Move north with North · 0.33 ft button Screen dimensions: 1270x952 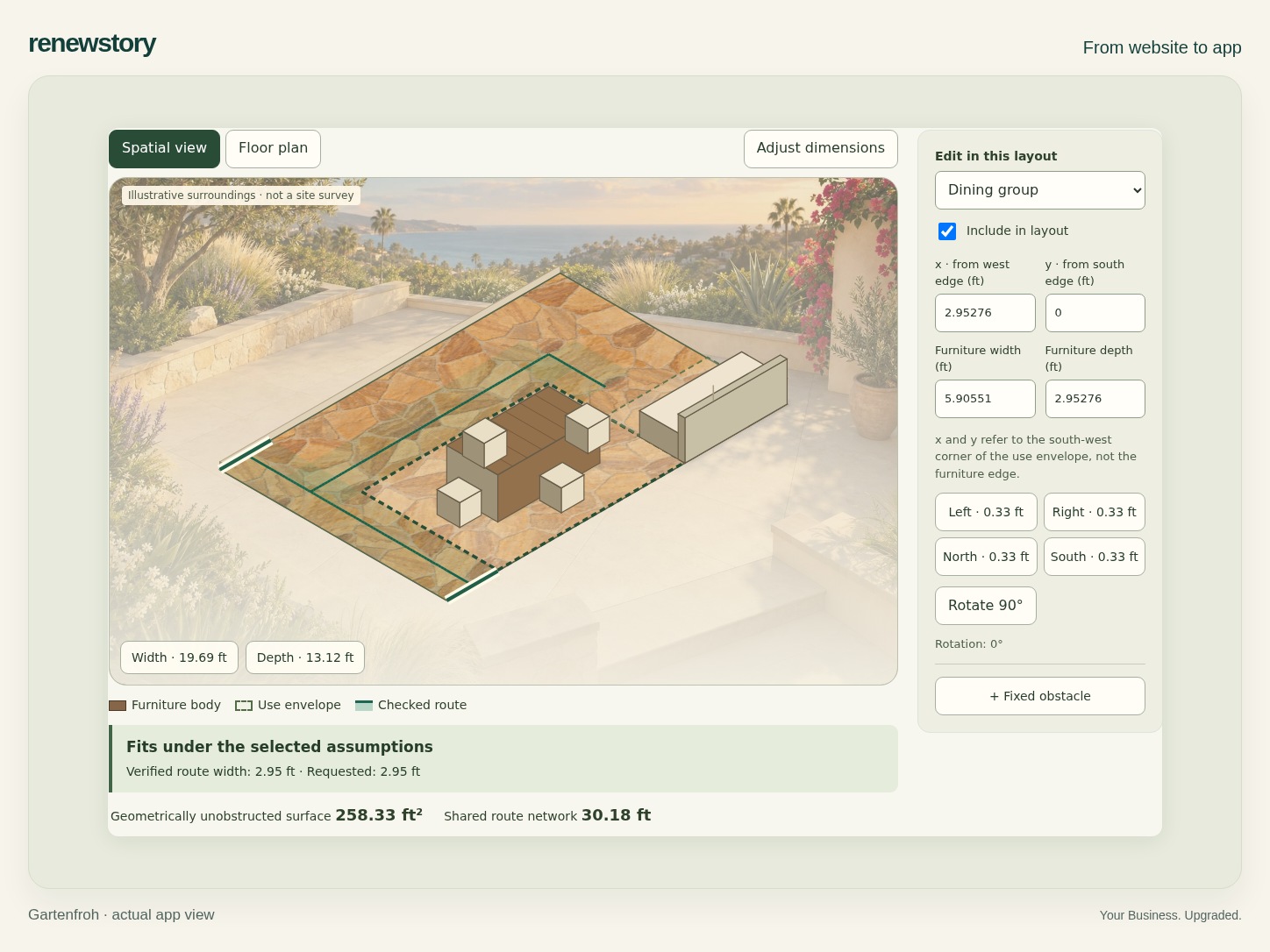pos(986,557)
